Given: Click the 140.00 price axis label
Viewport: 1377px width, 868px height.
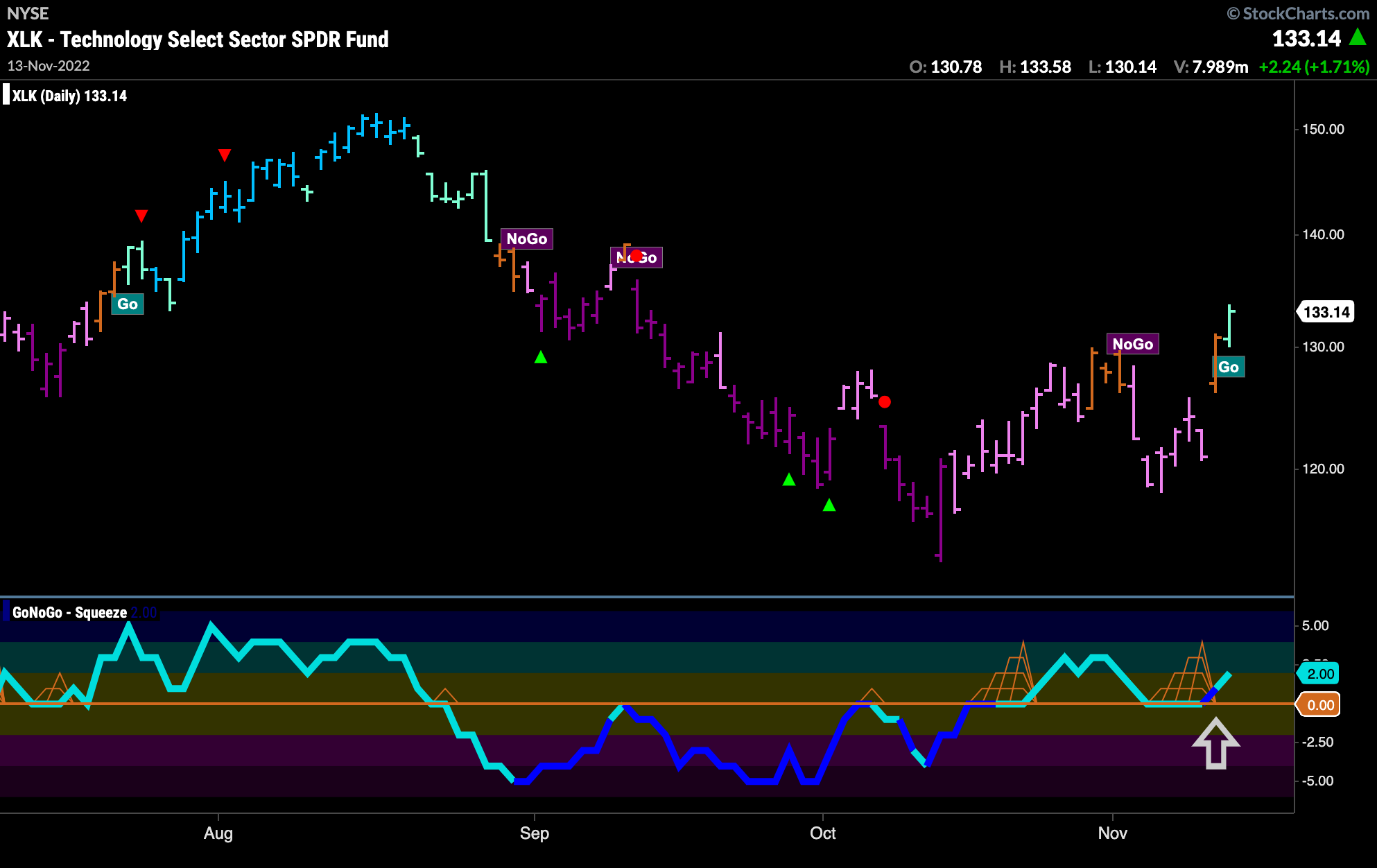Looking at the screenshot, I should click(x=1323, y=234).
